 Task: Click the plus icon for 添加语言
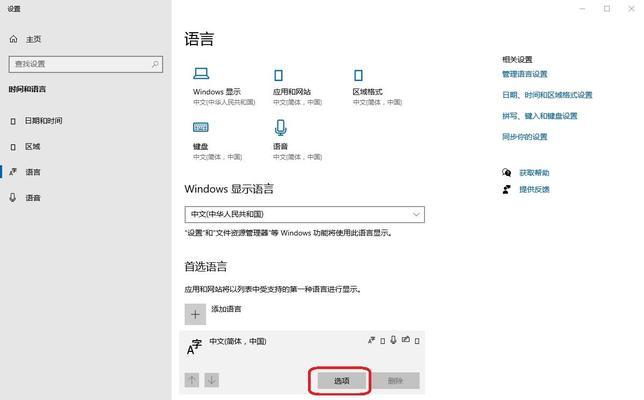point(195,315)
